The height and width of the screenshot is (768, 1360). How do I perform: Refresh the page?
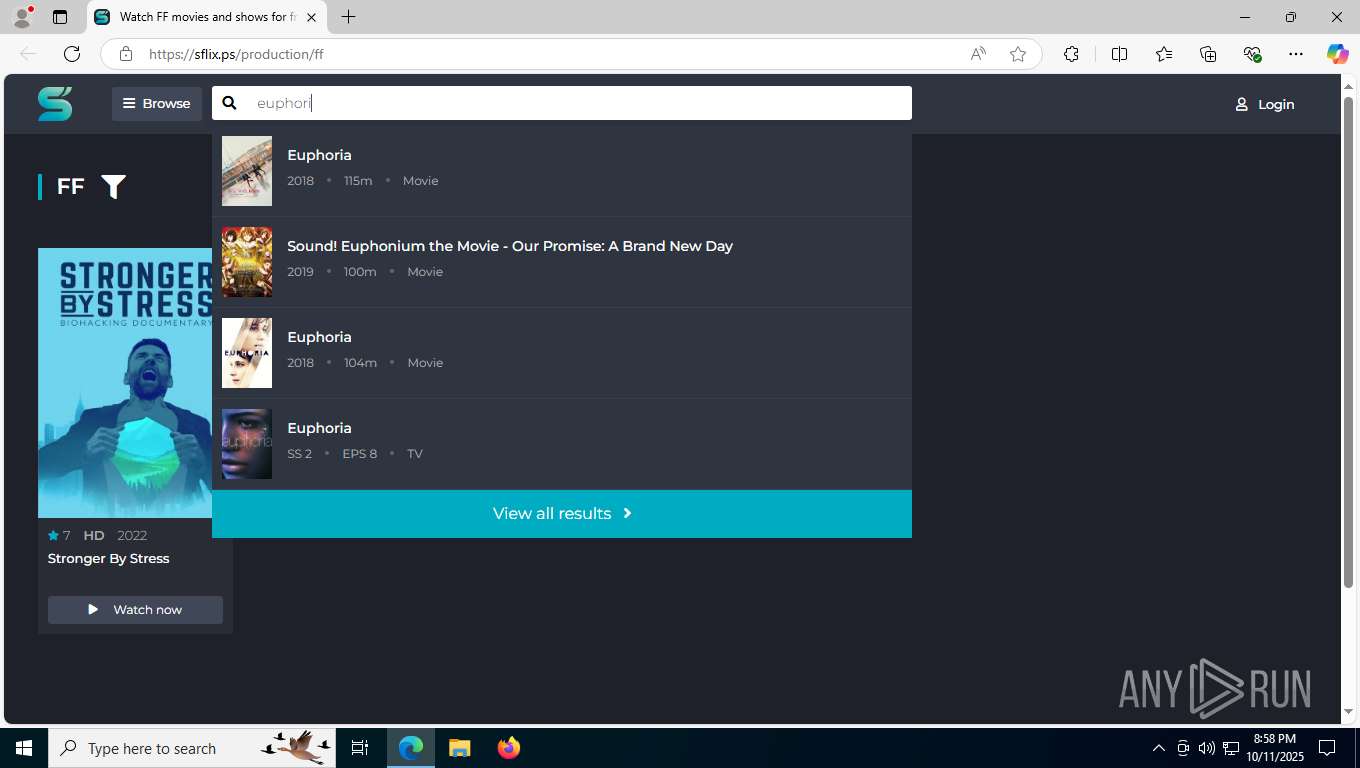(72, 54)
